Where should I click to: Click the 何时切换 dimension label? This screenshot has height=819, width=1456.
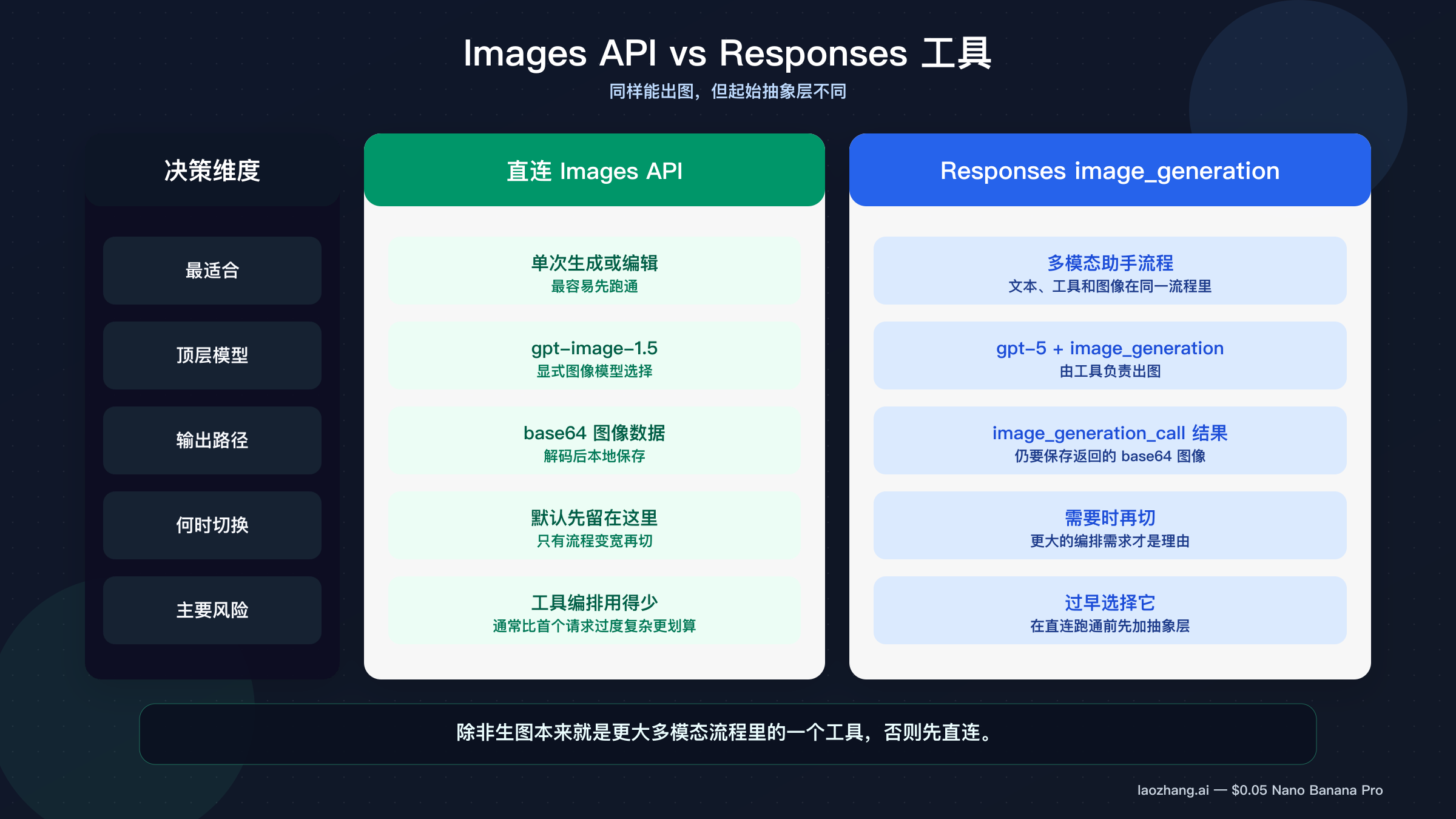(212, 525)
